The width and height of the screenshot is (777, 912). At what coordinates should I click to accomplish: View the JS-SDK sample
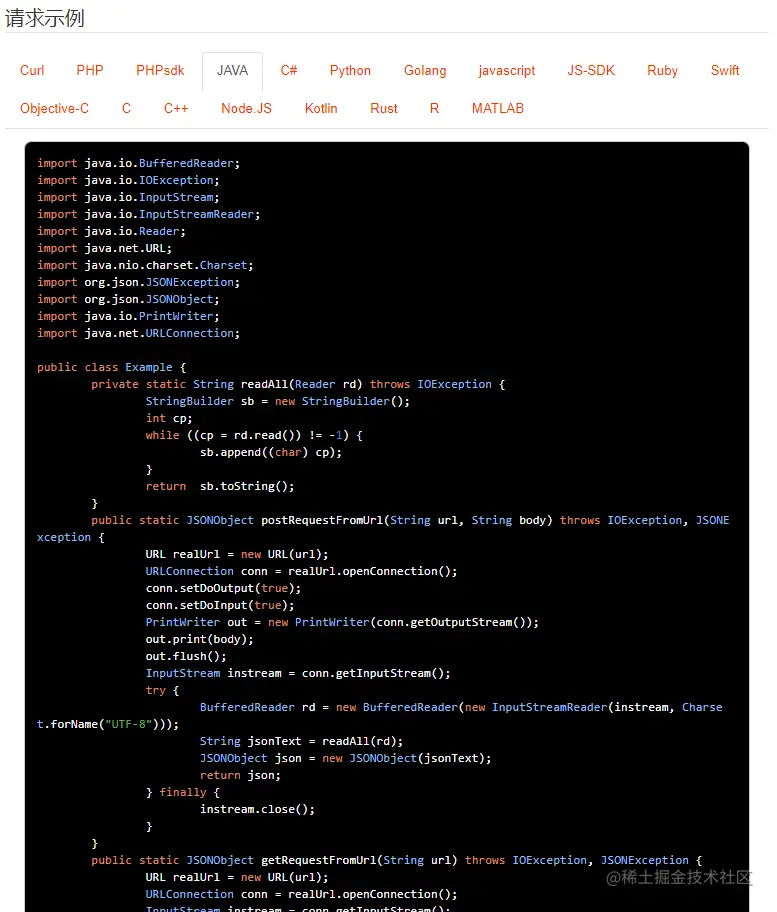tap(591, 70)
